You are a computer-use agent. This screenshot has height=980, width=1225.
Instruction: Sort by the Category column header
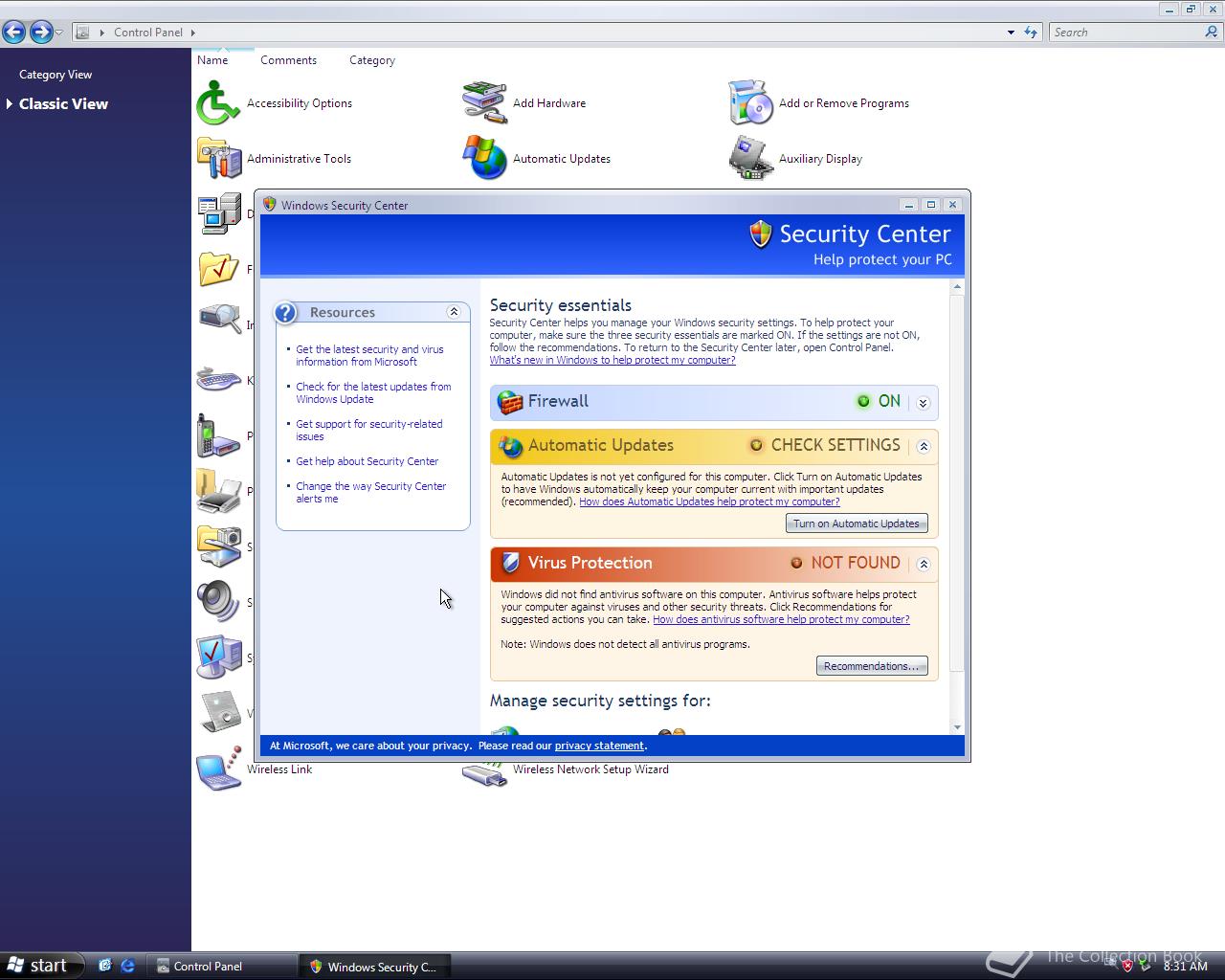click(372, 60)
